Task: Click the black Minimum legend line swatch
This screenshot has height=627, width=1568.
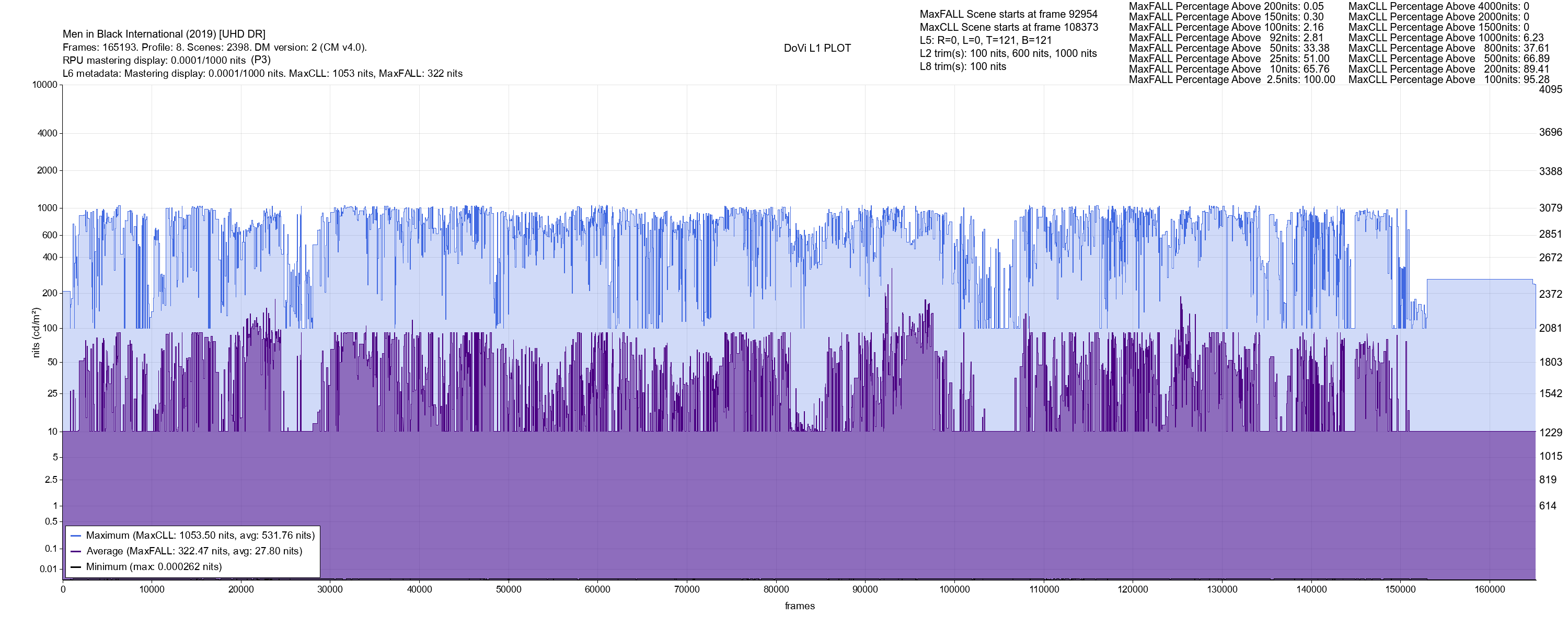Action: tap(76, 567)
